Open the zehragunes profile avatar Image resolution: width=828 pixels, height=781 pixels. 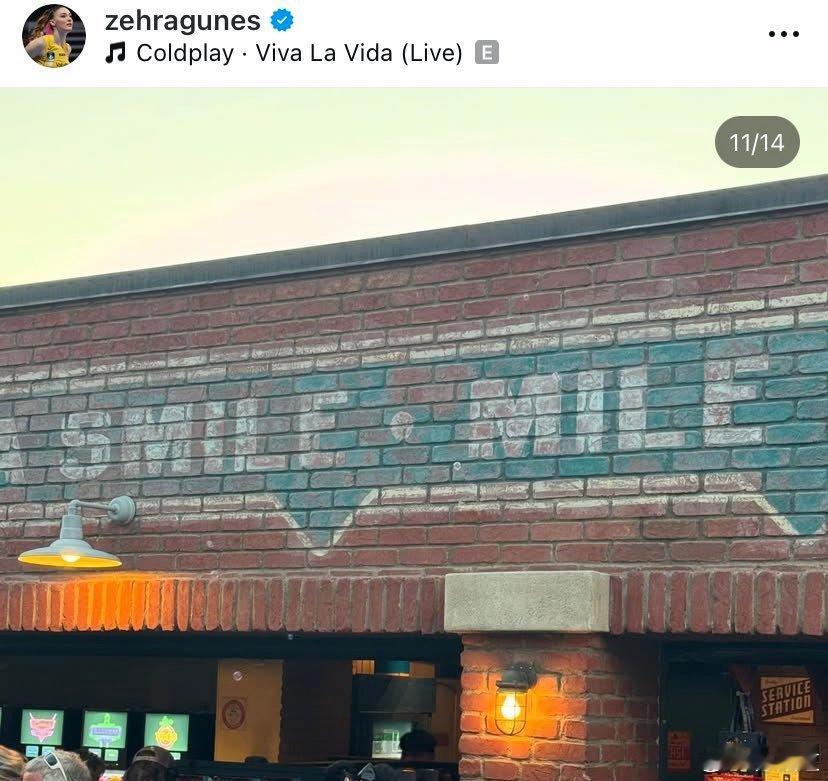tap(54, 35)
